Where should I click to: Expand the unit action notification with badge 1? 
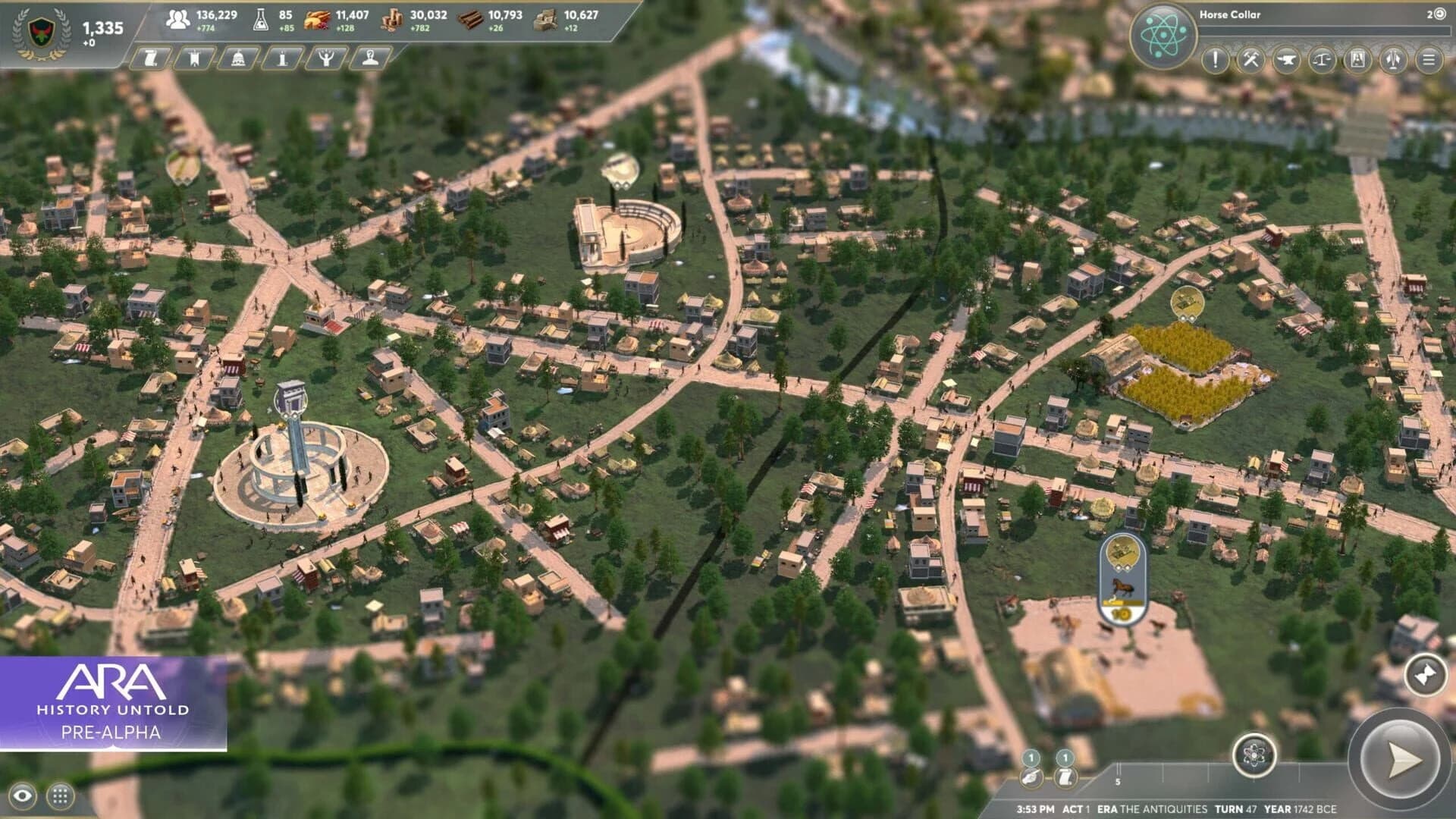[1031, 779]
